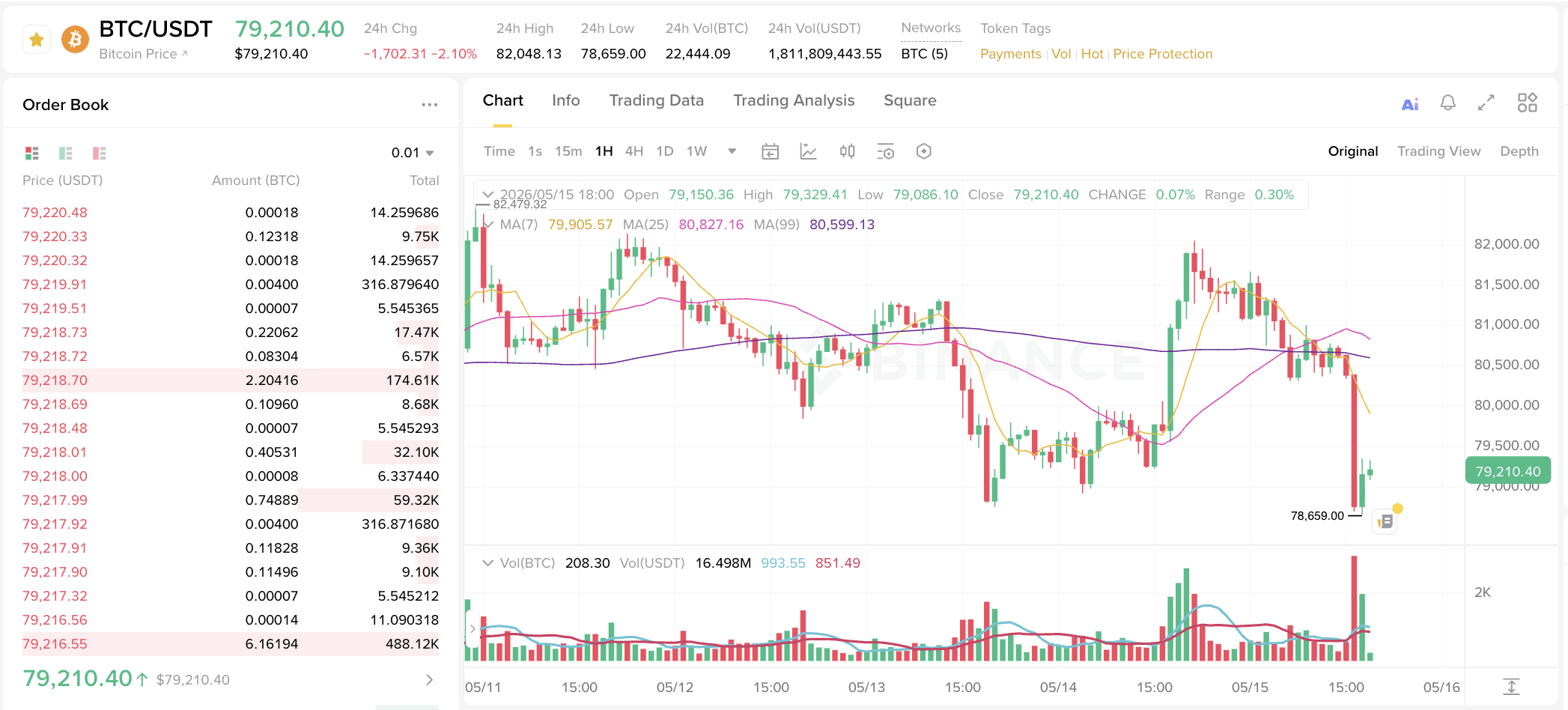Expand more time intervals dropdown
This screenshot has height=710, width=1568.
[x=732, y=151]
